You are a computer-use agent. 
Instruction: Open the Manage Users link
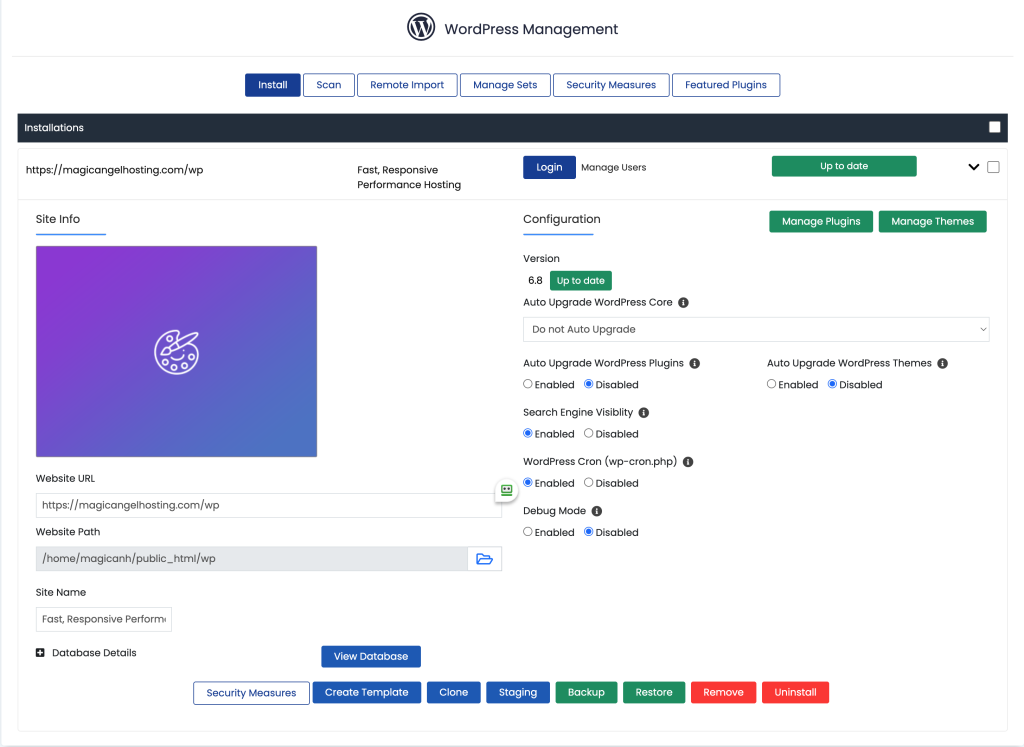tap(614, 167)
